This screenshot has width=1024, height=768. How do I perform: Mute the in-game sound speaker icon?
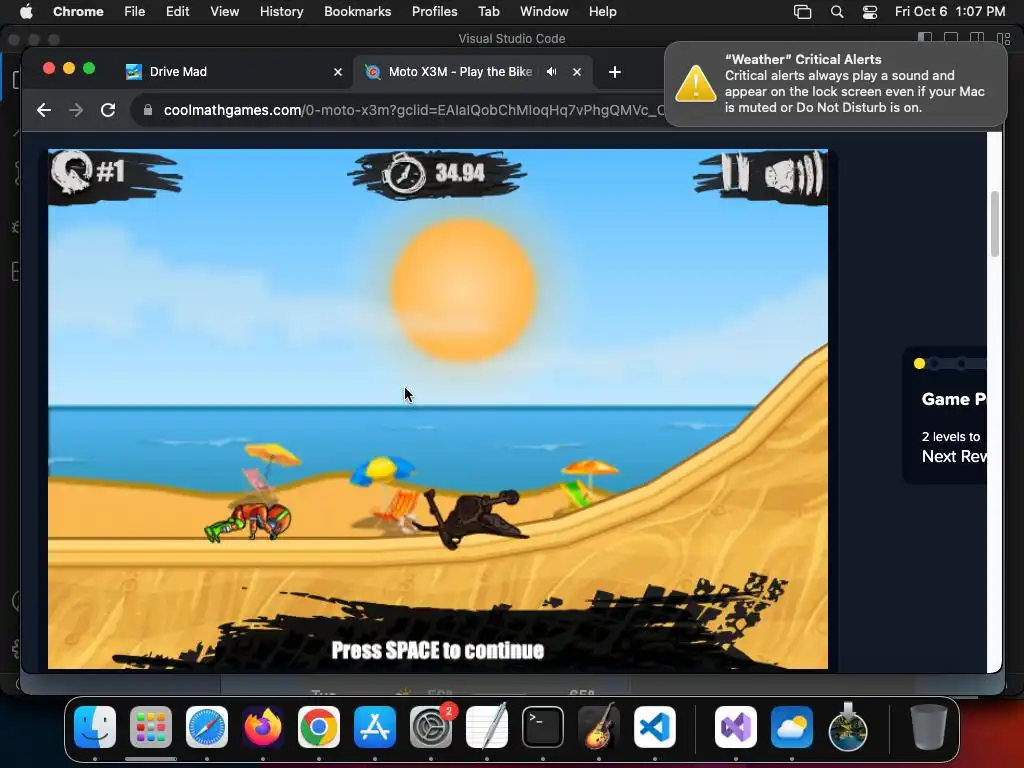[792, 174]
